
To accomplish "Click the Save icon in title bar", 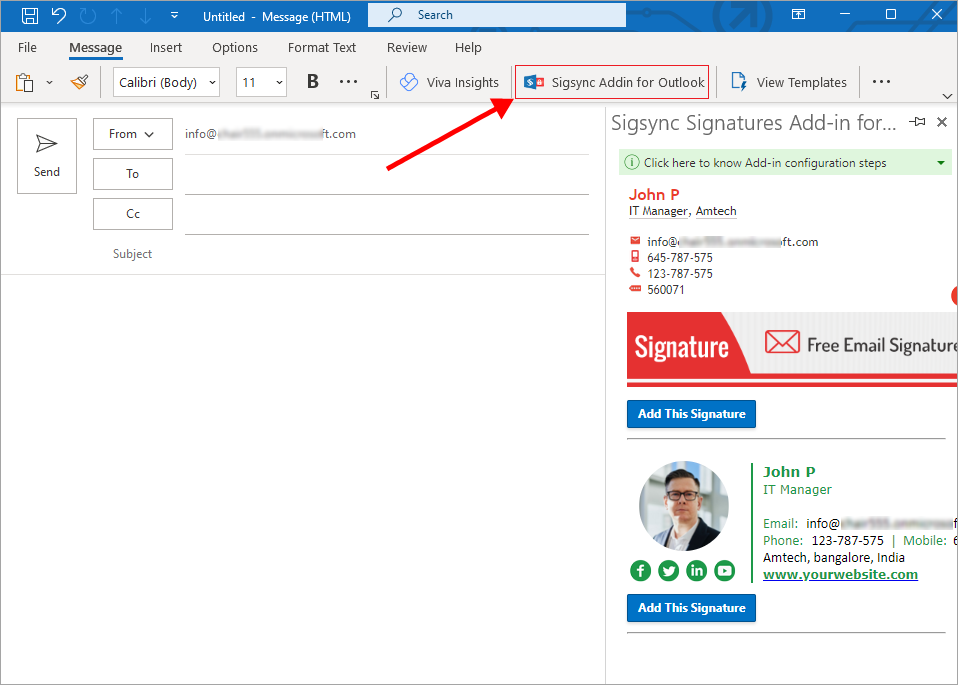I will [30, 15].
